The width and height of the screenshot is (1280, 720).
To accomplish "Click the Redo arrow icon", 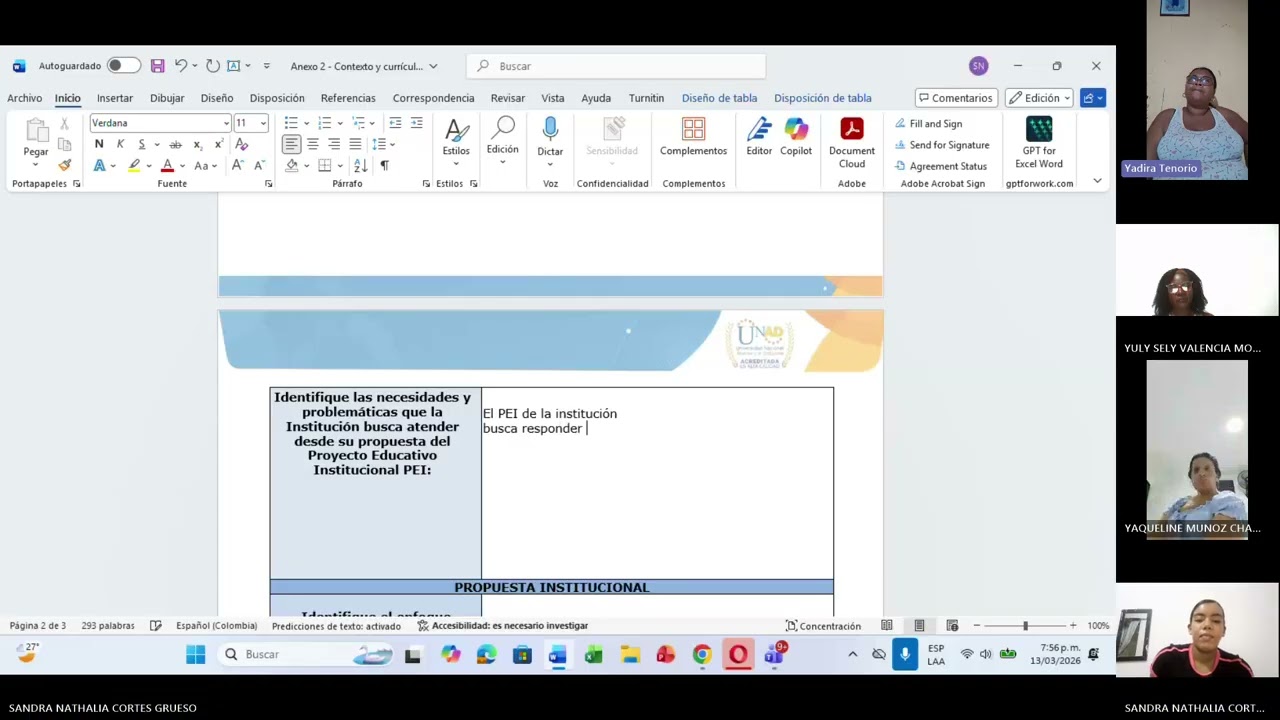I will [212, 66].
